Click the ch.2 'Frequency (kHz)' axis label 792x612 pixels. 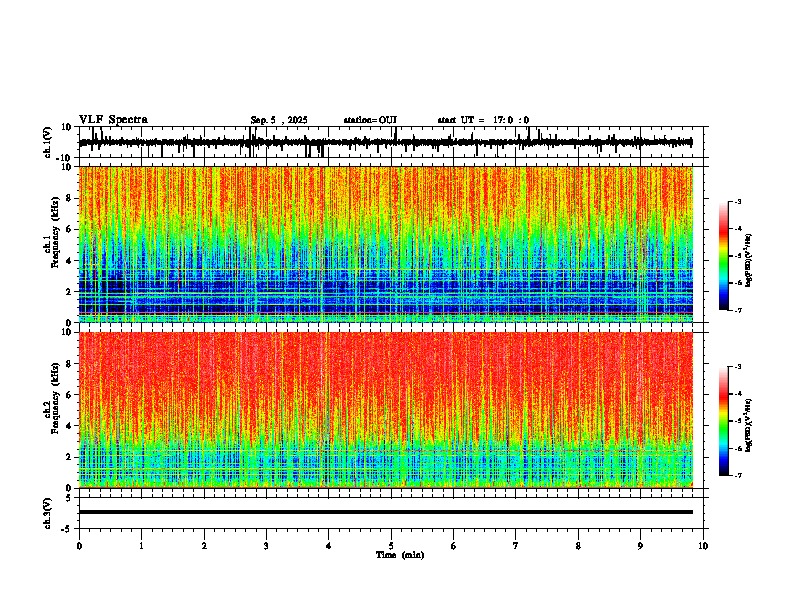(55, 398)
